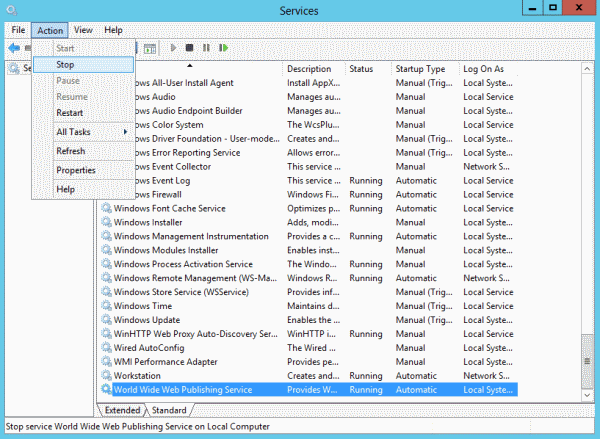Click the scrollbar up arrow
This screenshot has width=600, height=439.
[587, 69]
